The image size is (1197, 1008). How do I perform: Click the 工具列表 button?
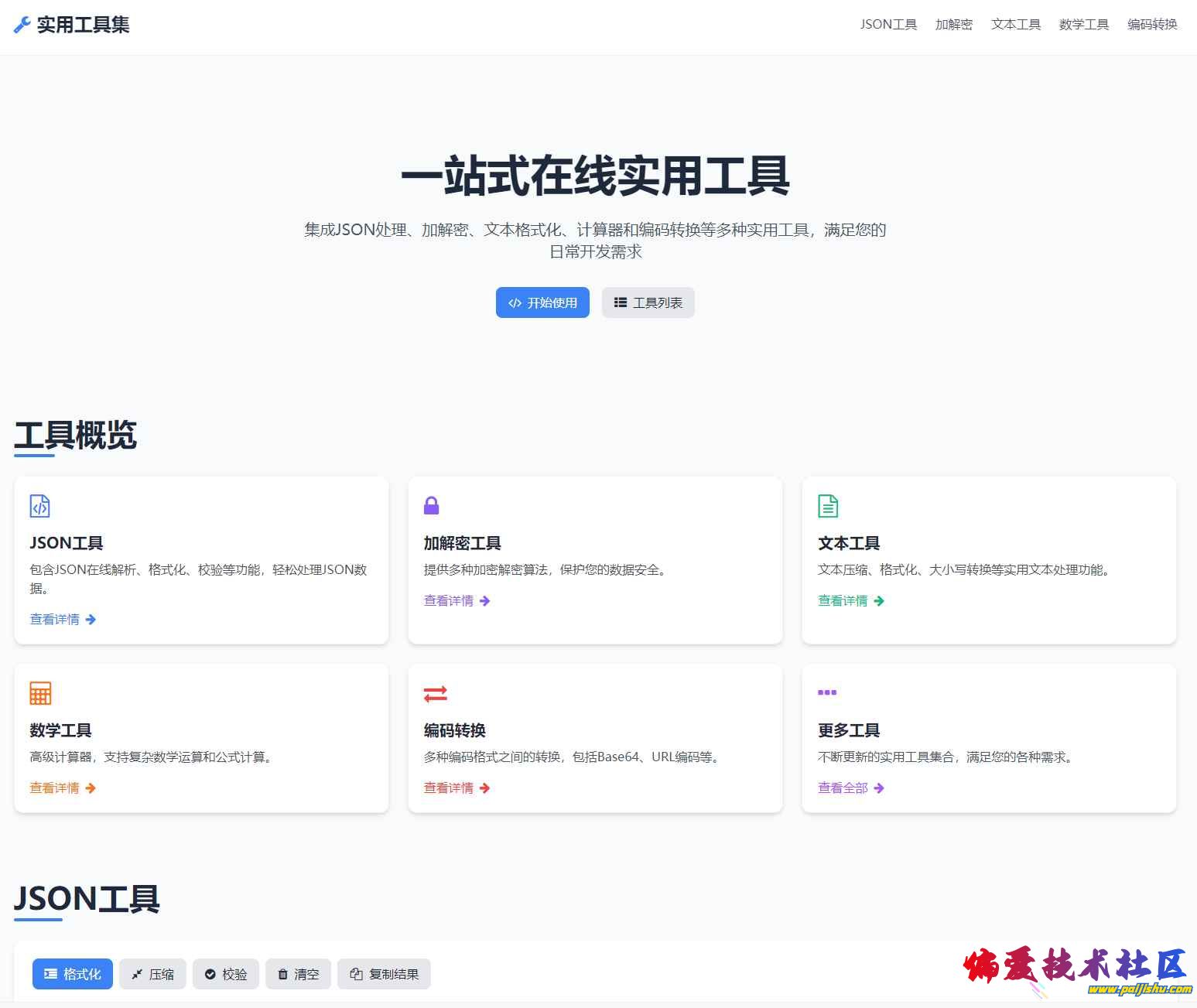click(x=648, y=302)
